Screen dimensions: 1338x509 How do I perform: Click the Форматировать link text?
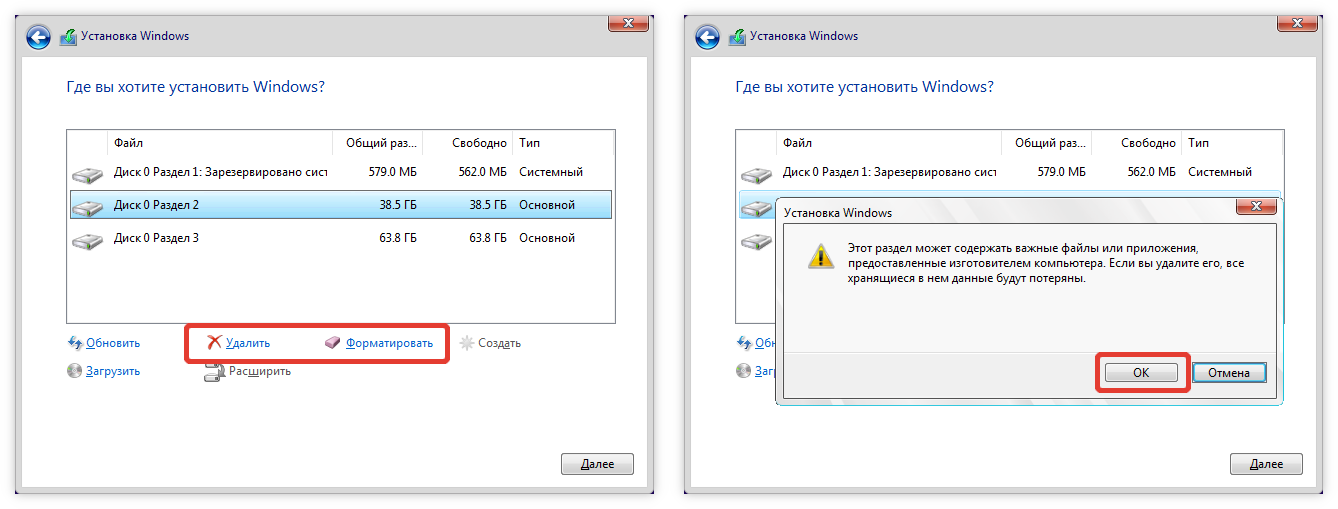389,343
